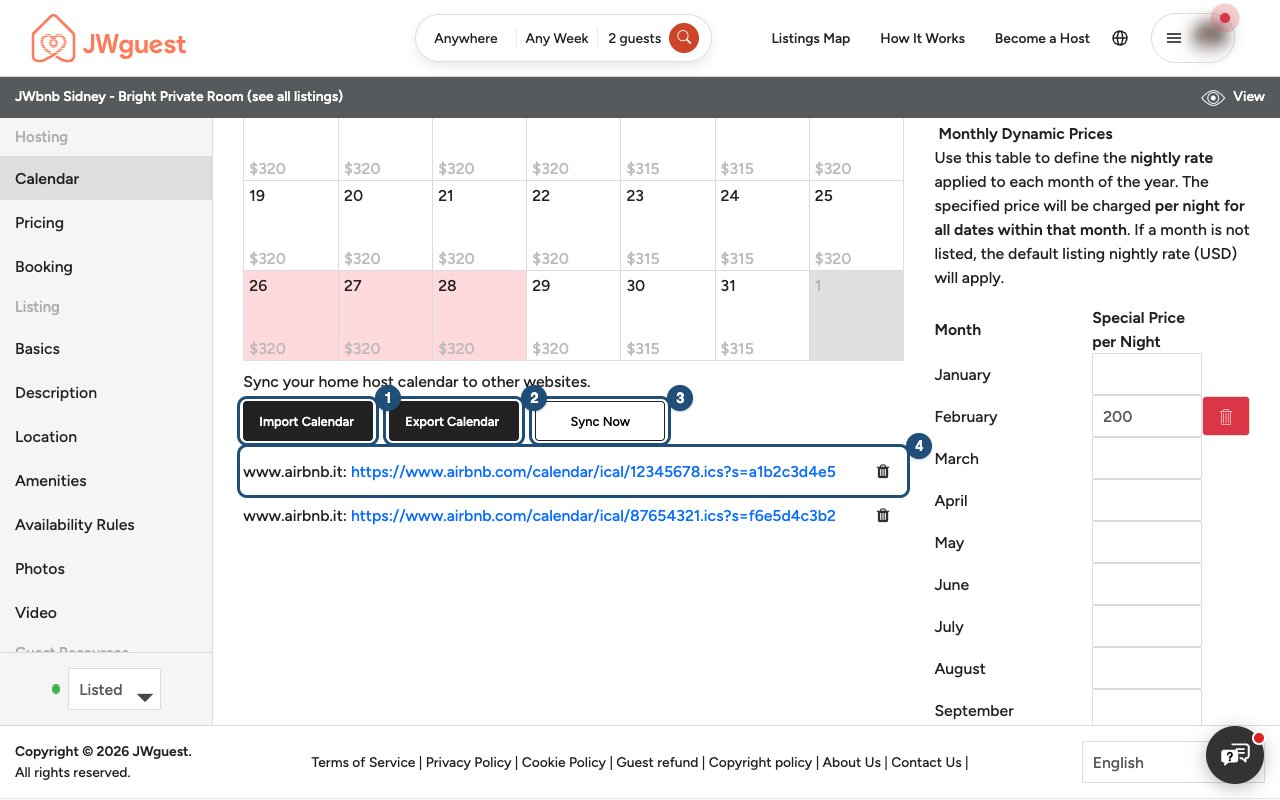Click the JWguest logo
This screenshot has width=1280, height=800.
click(109, 39)
